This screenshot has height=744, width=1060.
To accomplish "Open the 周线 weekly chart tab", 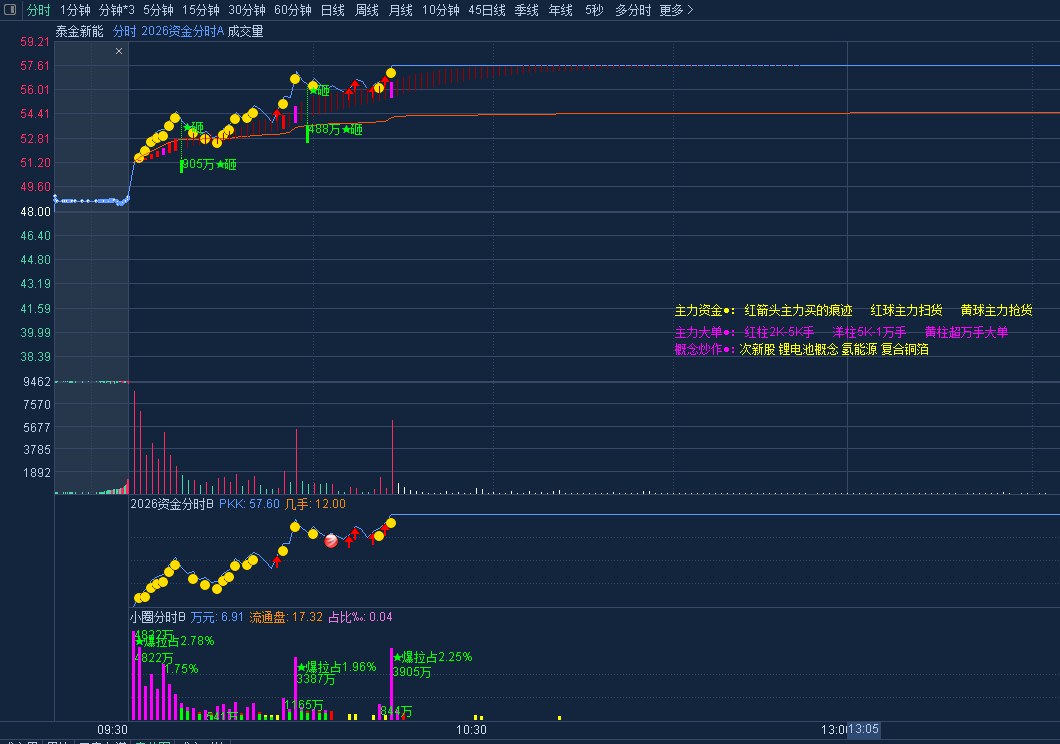I will pyautogui.click(x=366, y=10).
